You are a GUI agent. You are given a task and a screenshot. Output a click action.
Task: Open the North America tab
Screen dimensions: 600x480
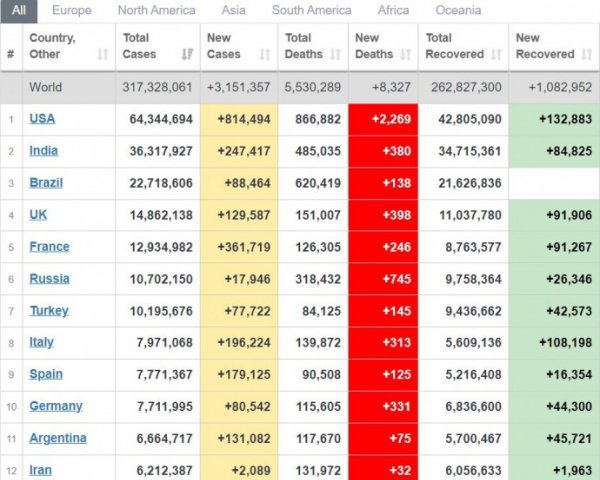[156, 11]
